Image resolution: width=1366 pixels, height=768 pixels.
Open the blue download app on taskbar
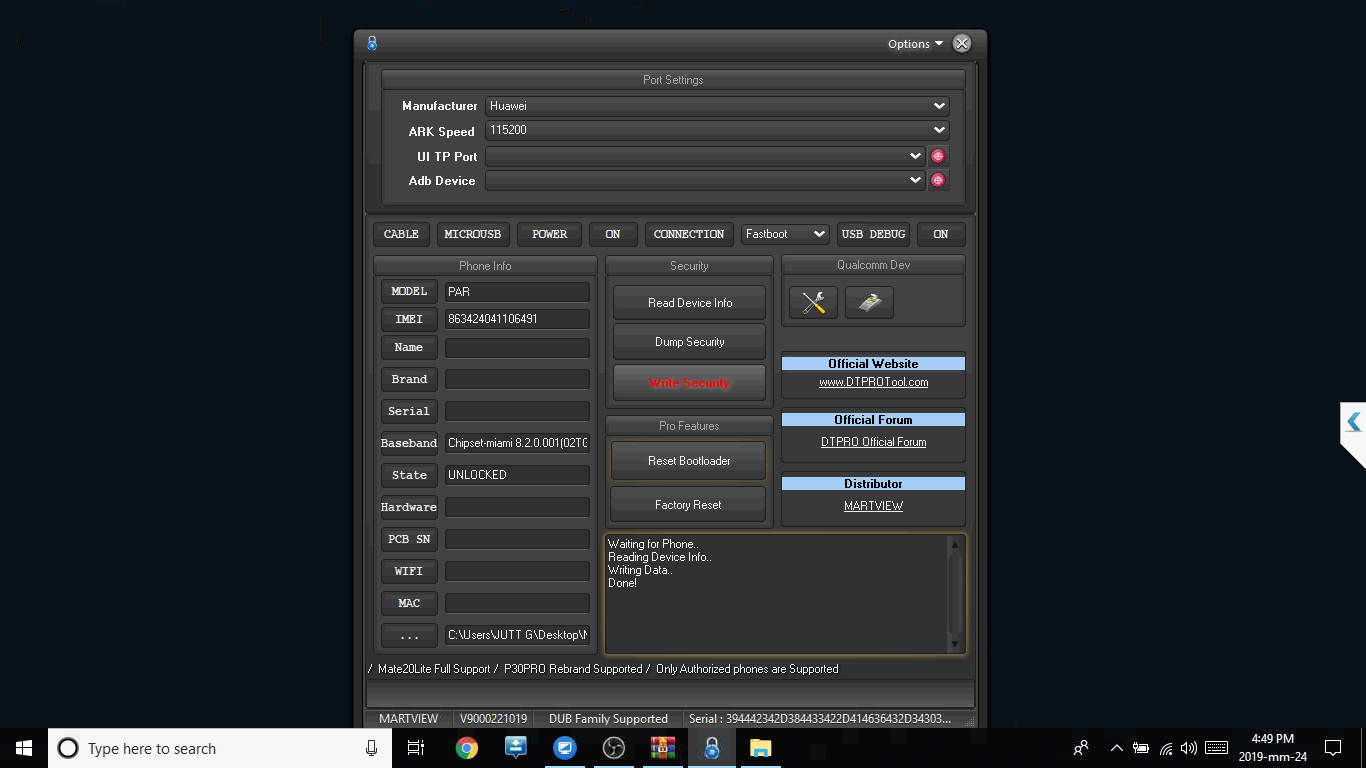[516, 748]
